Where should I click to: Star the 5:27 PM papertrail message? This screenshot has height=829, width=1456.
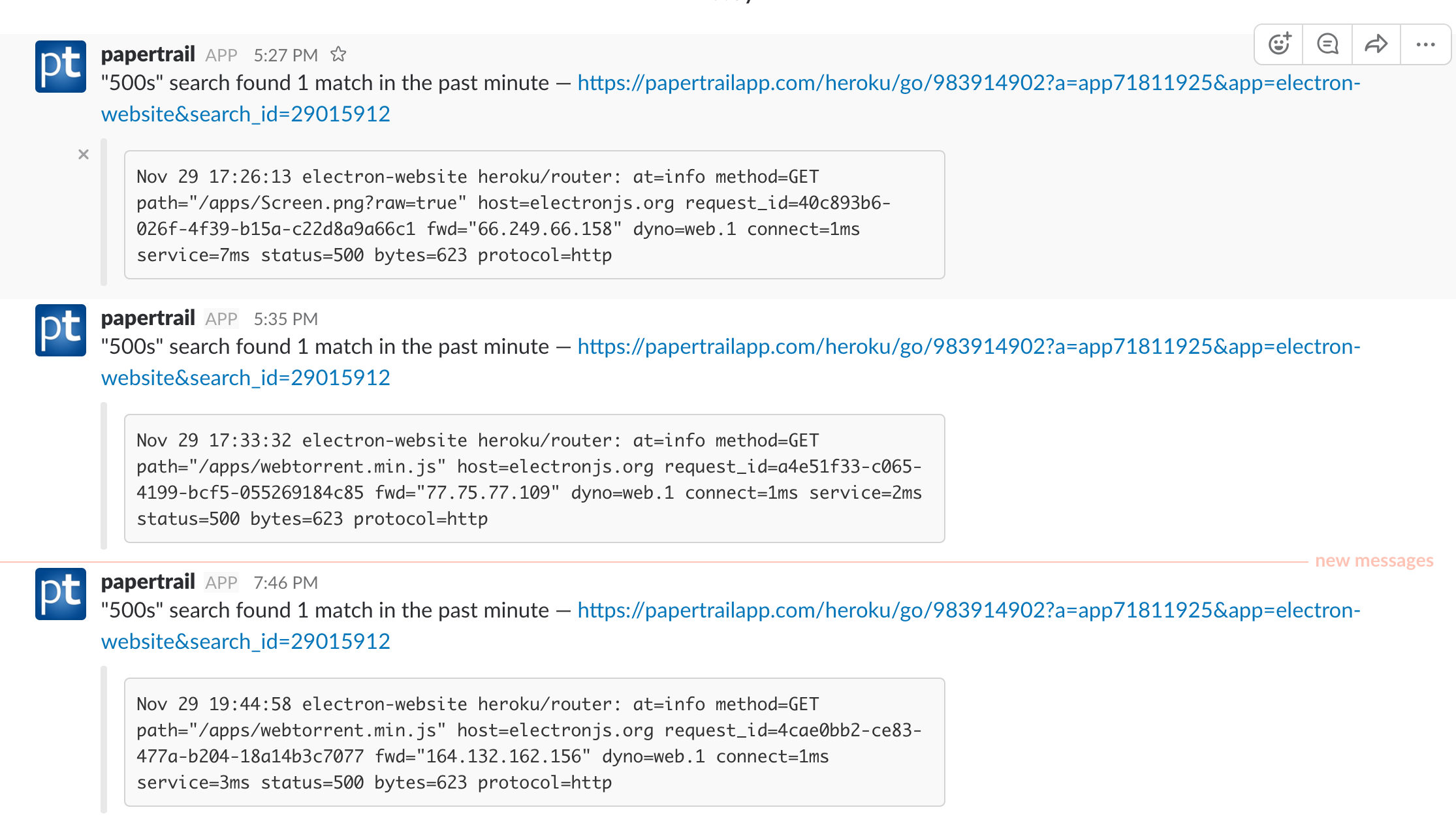339,55
